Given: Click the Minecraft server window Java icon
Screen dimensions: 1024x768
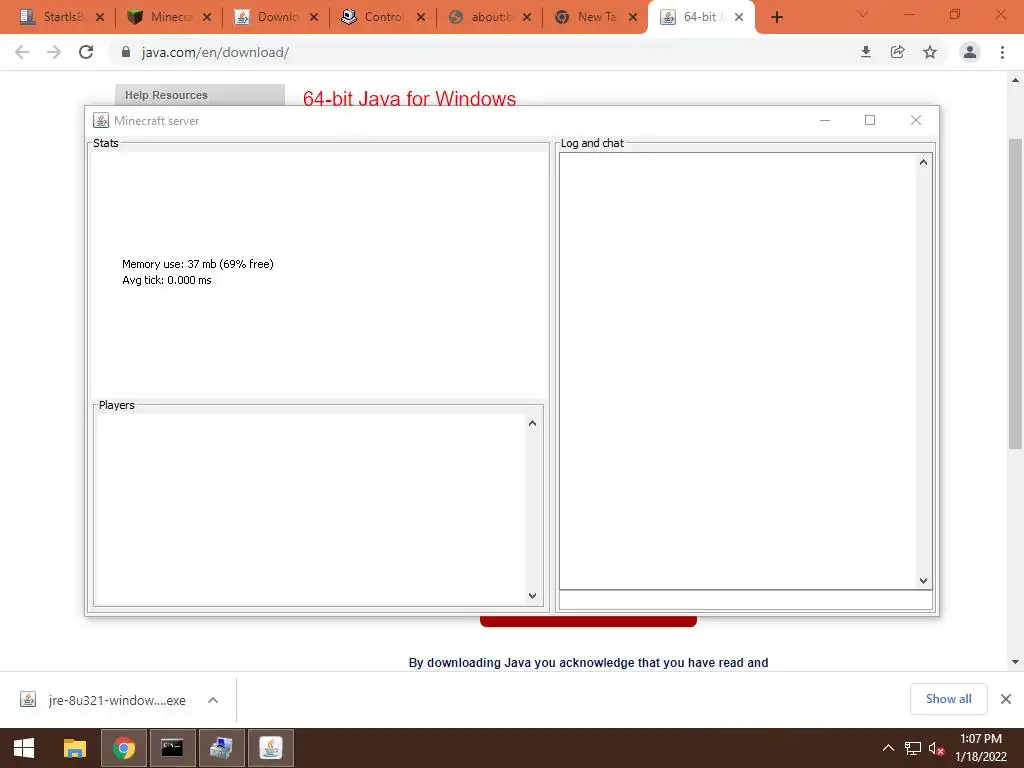Looking at the screenshot, I should [101, 120].
